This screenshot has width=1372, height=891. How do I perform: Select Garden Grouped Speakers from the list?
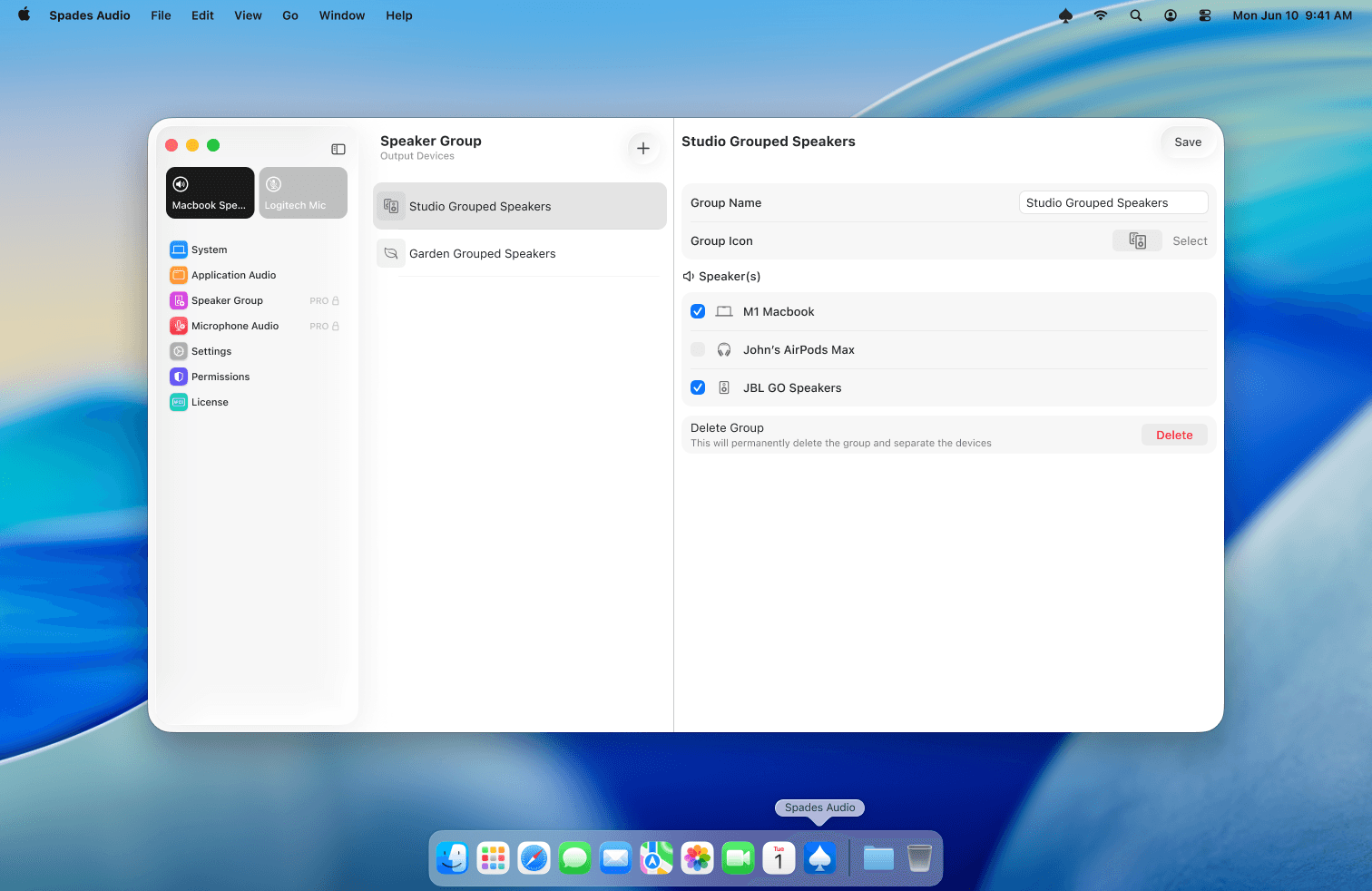click(483, 253)
